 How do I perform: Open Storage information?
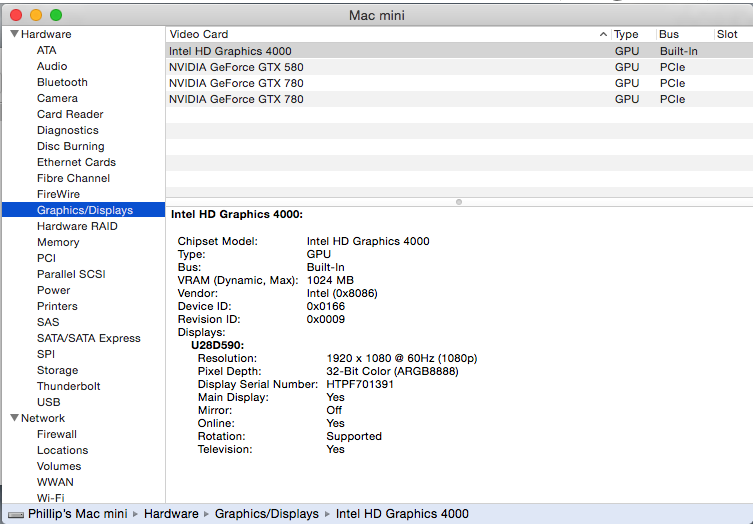point(58,370)
